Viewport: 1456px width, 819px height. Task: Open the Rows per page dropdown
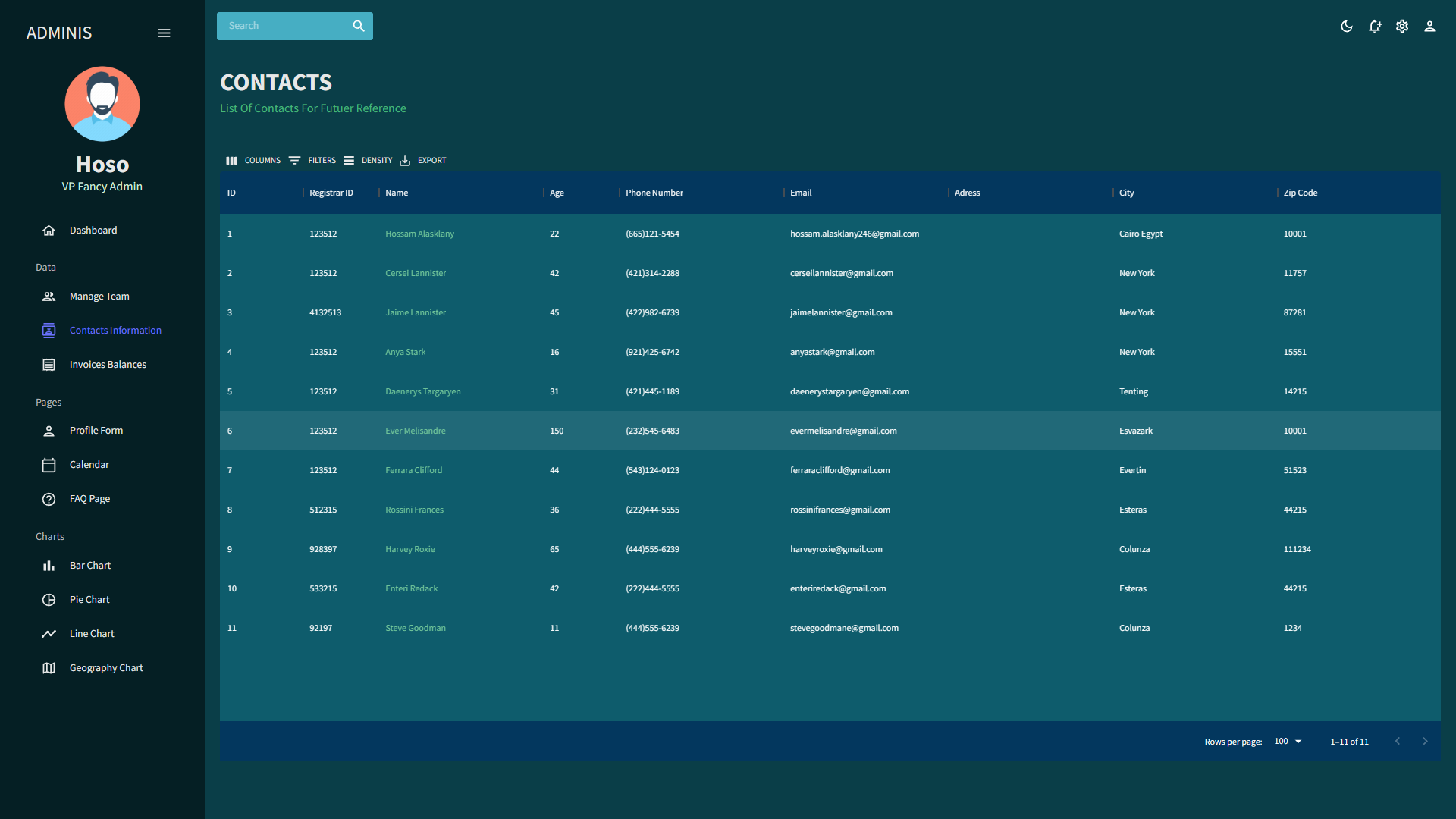click(x=1287, y=741)
